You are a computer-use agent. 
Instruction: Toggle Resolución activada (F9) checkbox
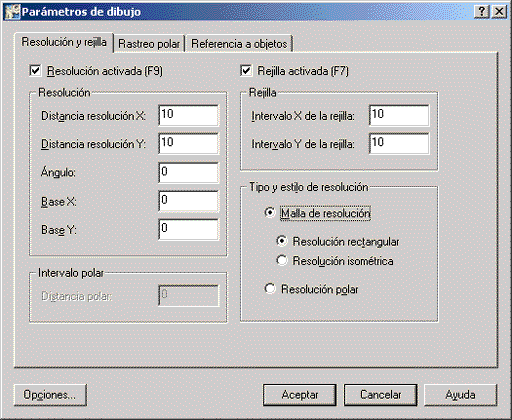35,71
